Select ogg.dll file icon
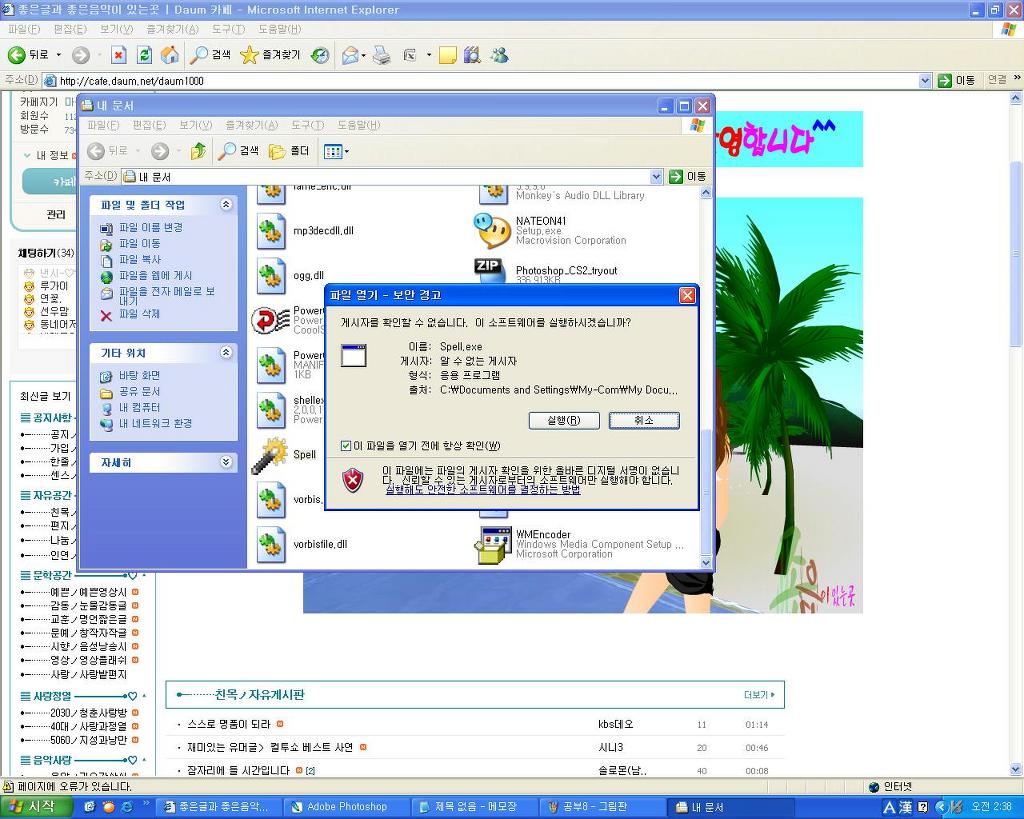Image resolution: width=1024 pixels, height=819 pixels. pos(270,277)
